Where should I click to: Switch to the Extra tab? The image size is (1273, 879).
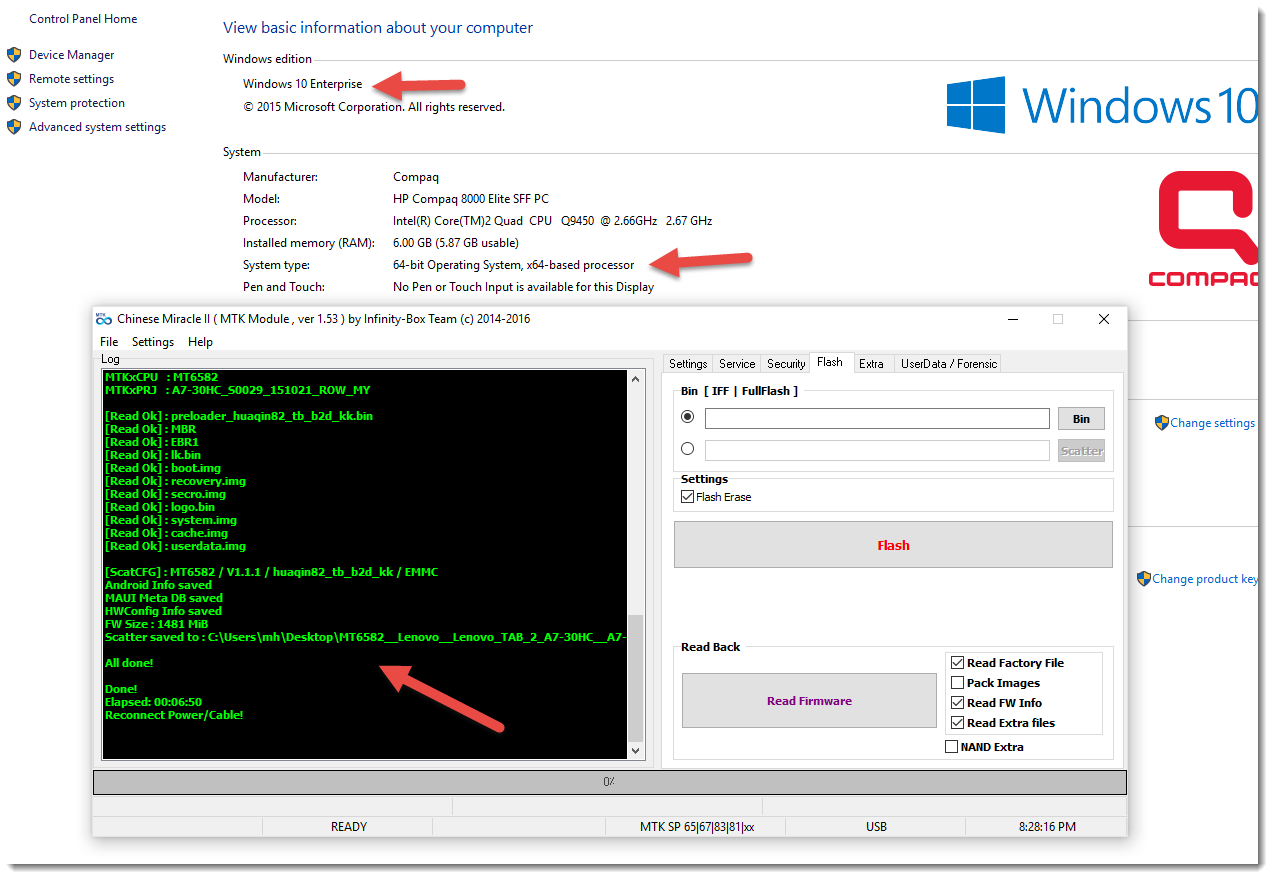pos(871,364)
